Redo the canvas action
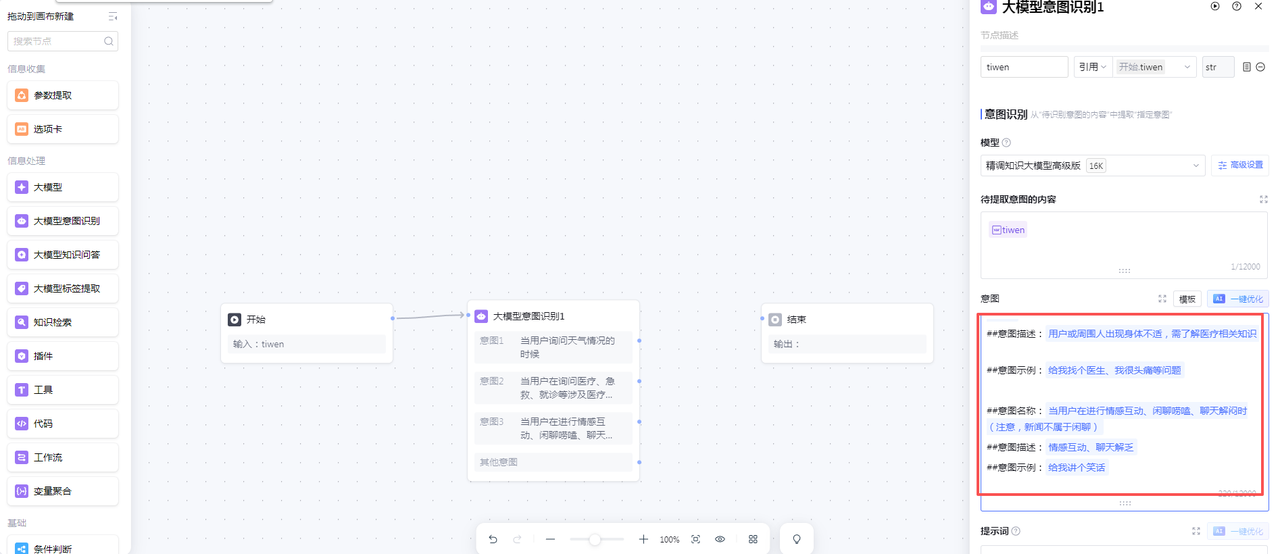1280x554 pixels. click(517, 539)
